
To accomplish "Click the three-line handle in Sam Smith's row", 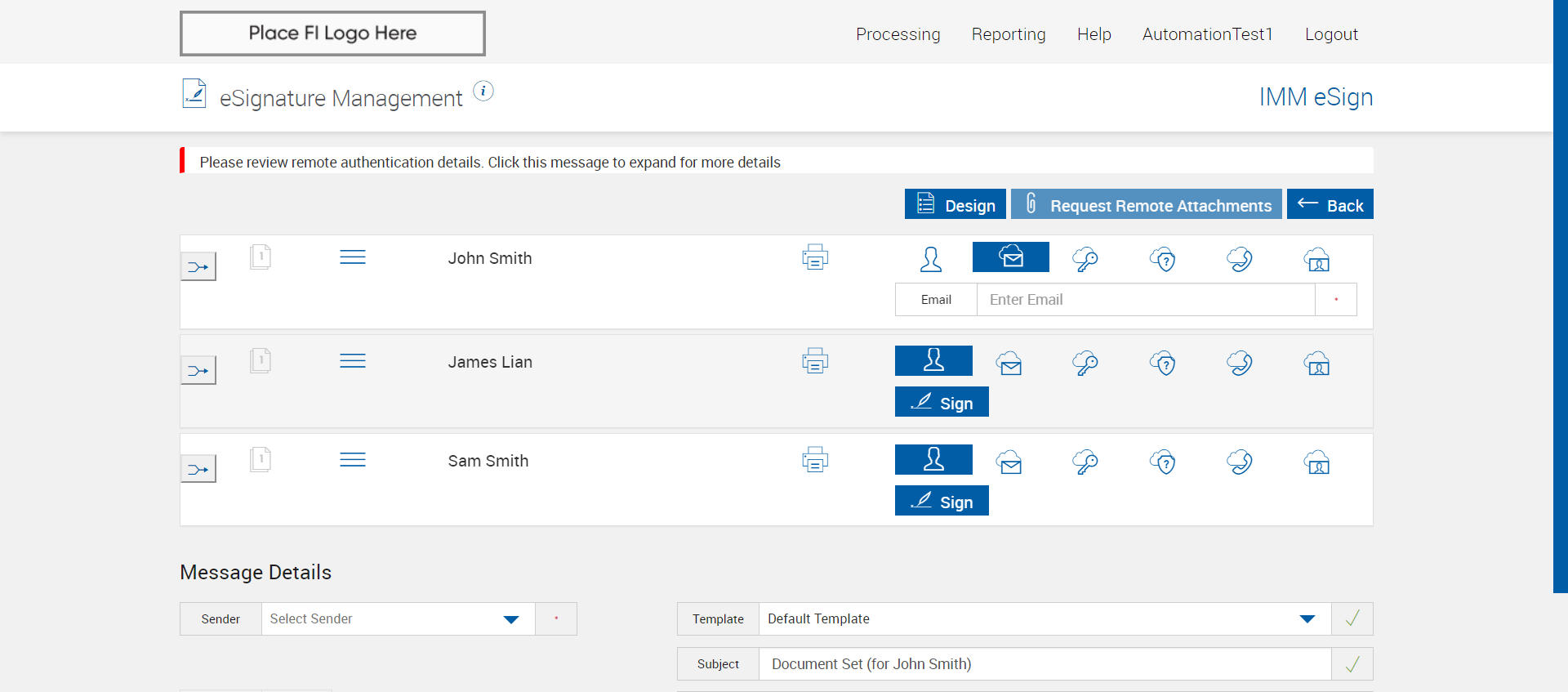I will tap(353, 460).
